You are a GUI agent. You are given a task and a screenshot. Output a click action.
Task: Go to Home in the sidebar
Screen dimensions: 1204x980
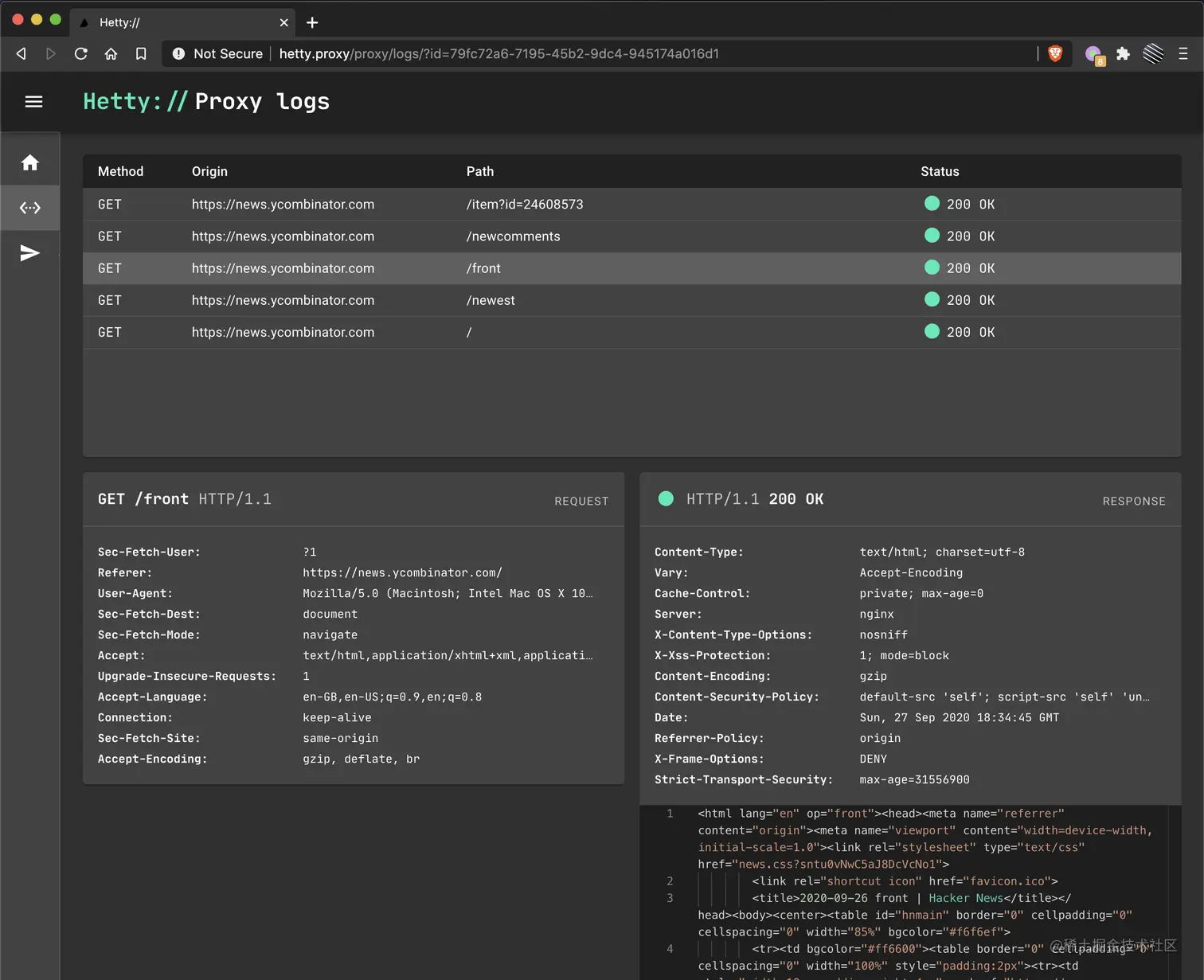30,163
